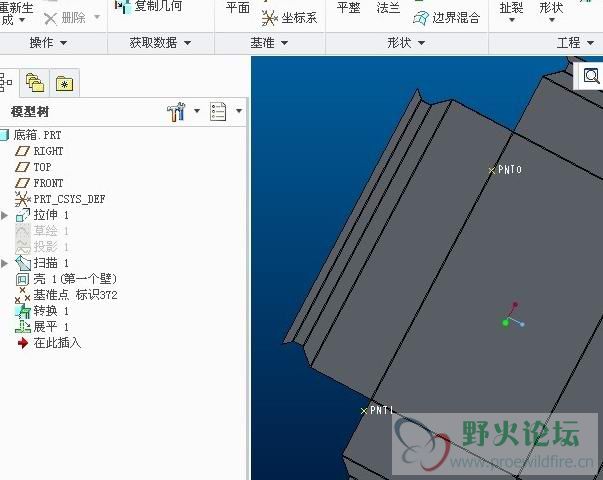Click the 转换 1 conversion feature icon
The width and height of the screenshot is (603, 480).
23,311
